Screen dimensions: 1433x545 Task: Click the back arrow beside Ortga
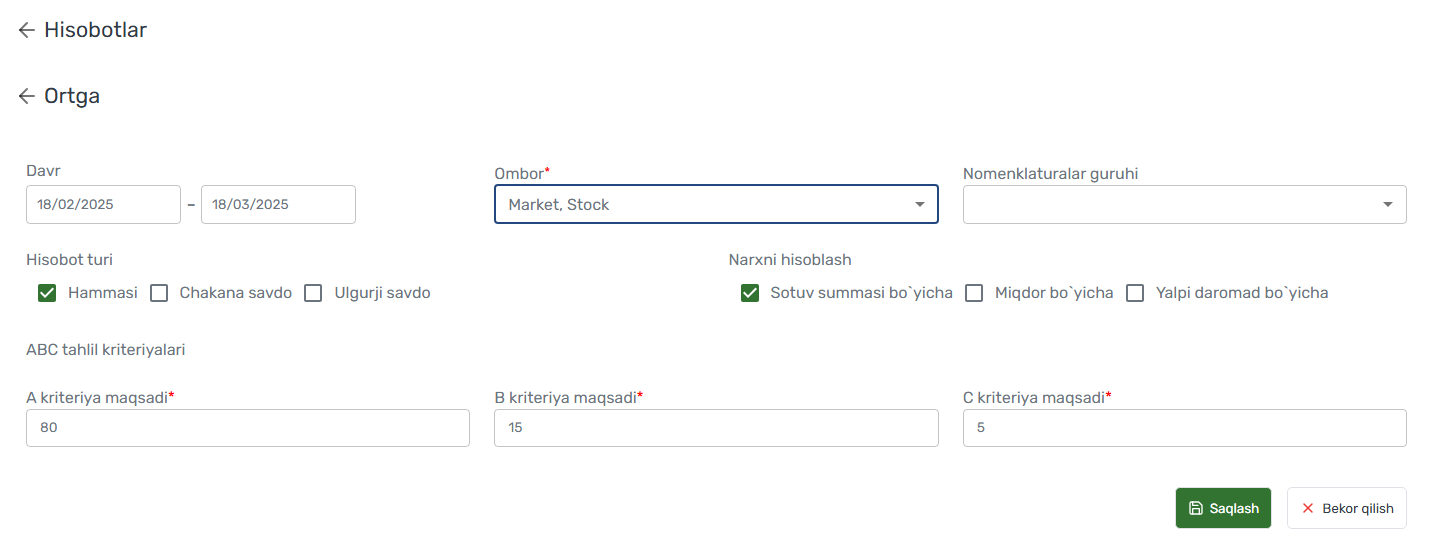[27, 97]
